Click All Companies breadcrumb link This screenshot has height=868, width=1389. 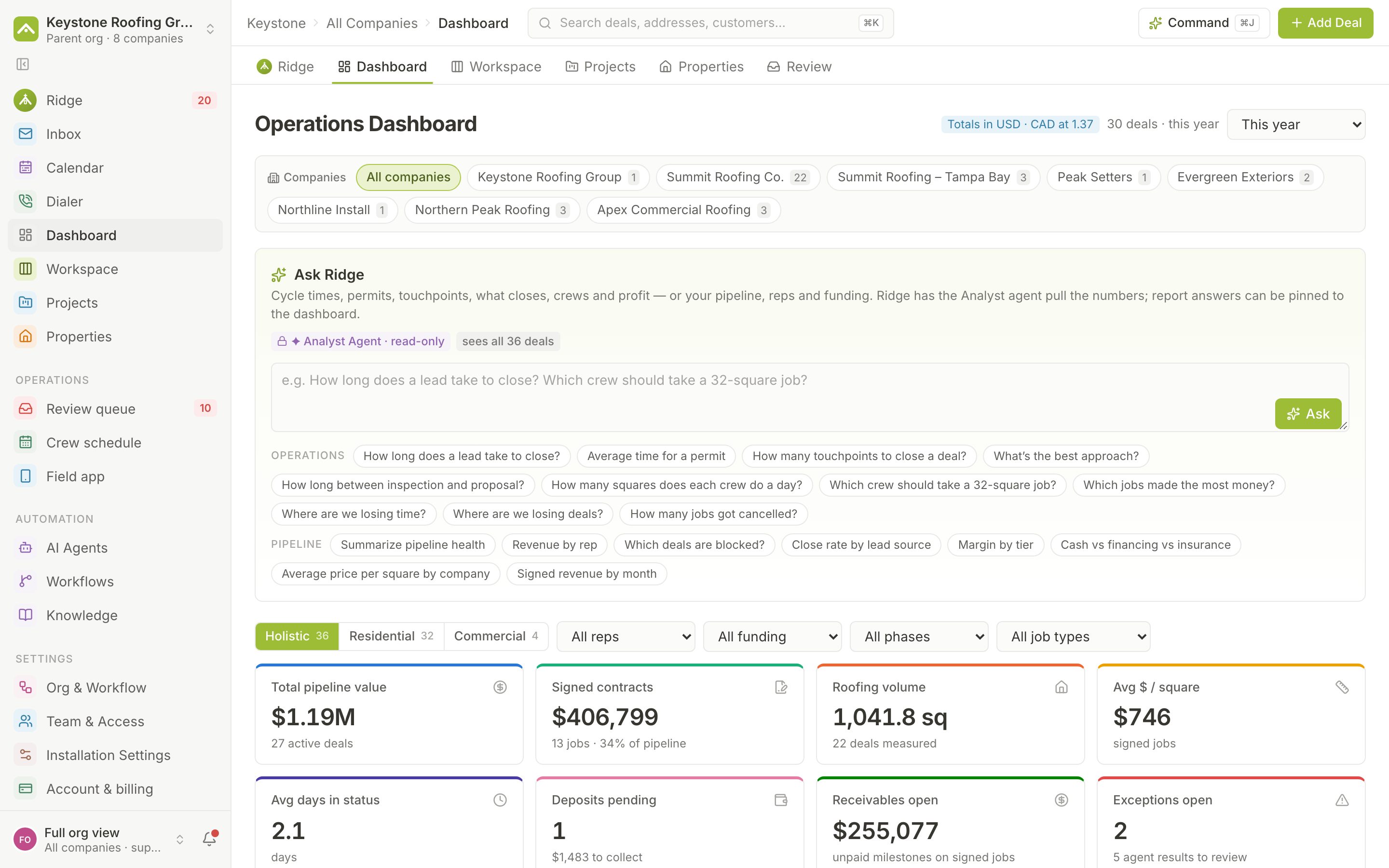tap(372, 23)
